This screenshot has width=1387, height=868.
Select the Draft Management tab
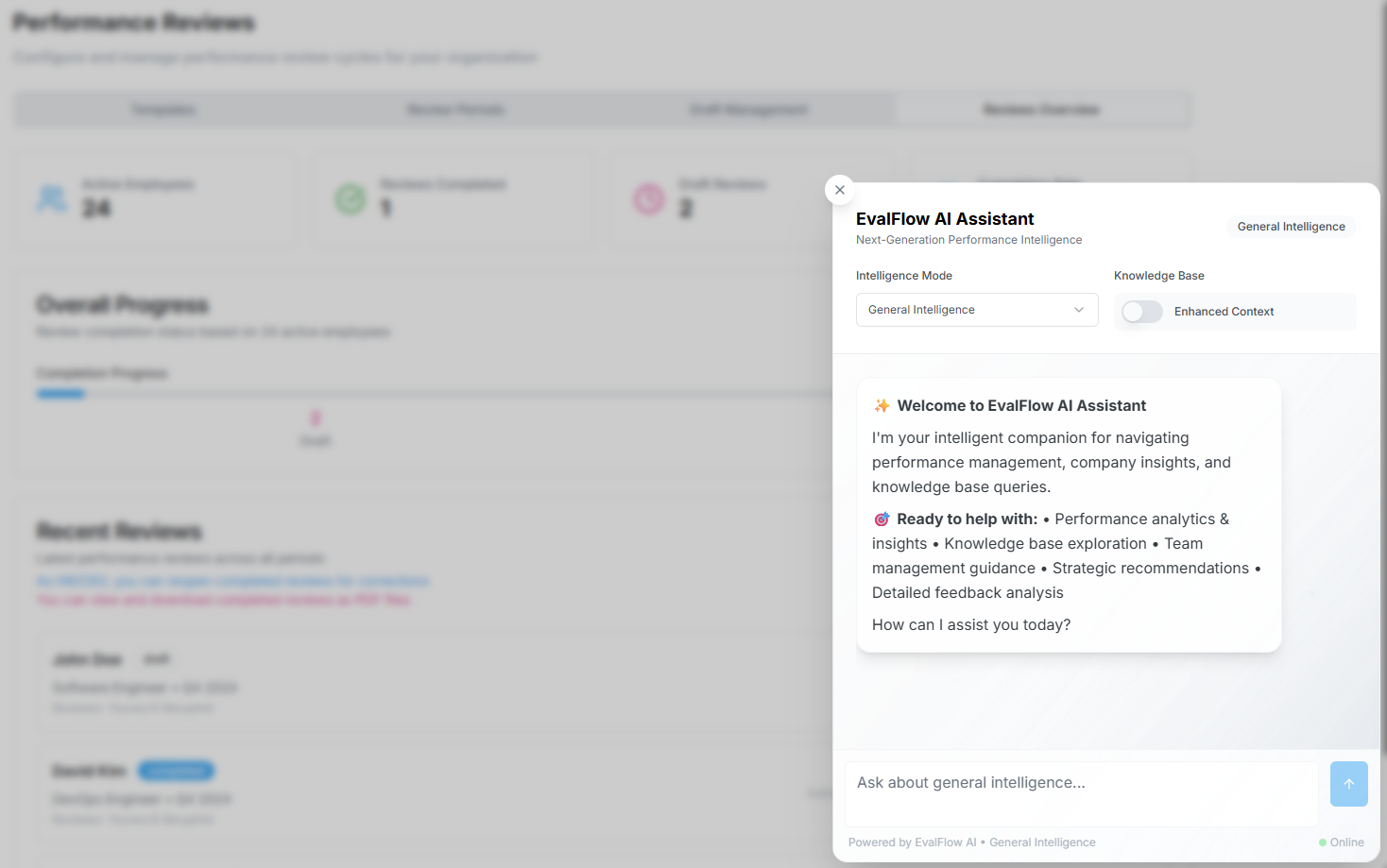point(748,110)
